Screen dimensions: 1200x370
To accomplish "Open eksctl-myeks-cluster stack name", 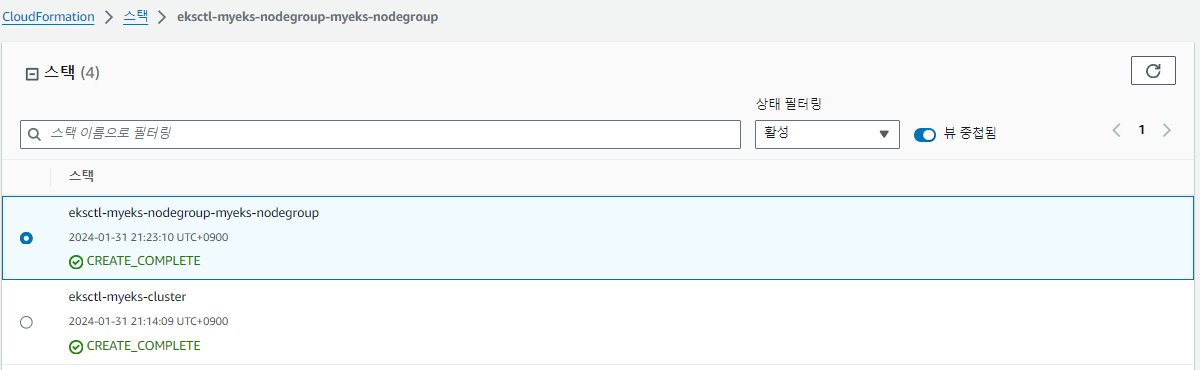I will 127,297.
